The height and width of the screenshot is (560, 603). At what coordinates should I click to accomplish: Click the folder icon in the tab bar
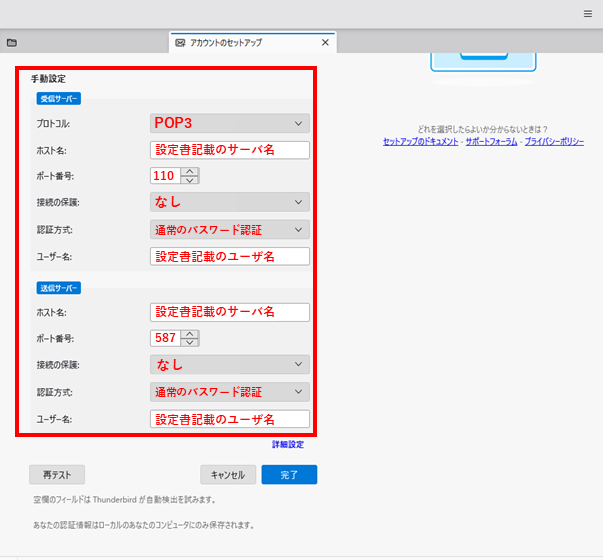pos(11,43)
